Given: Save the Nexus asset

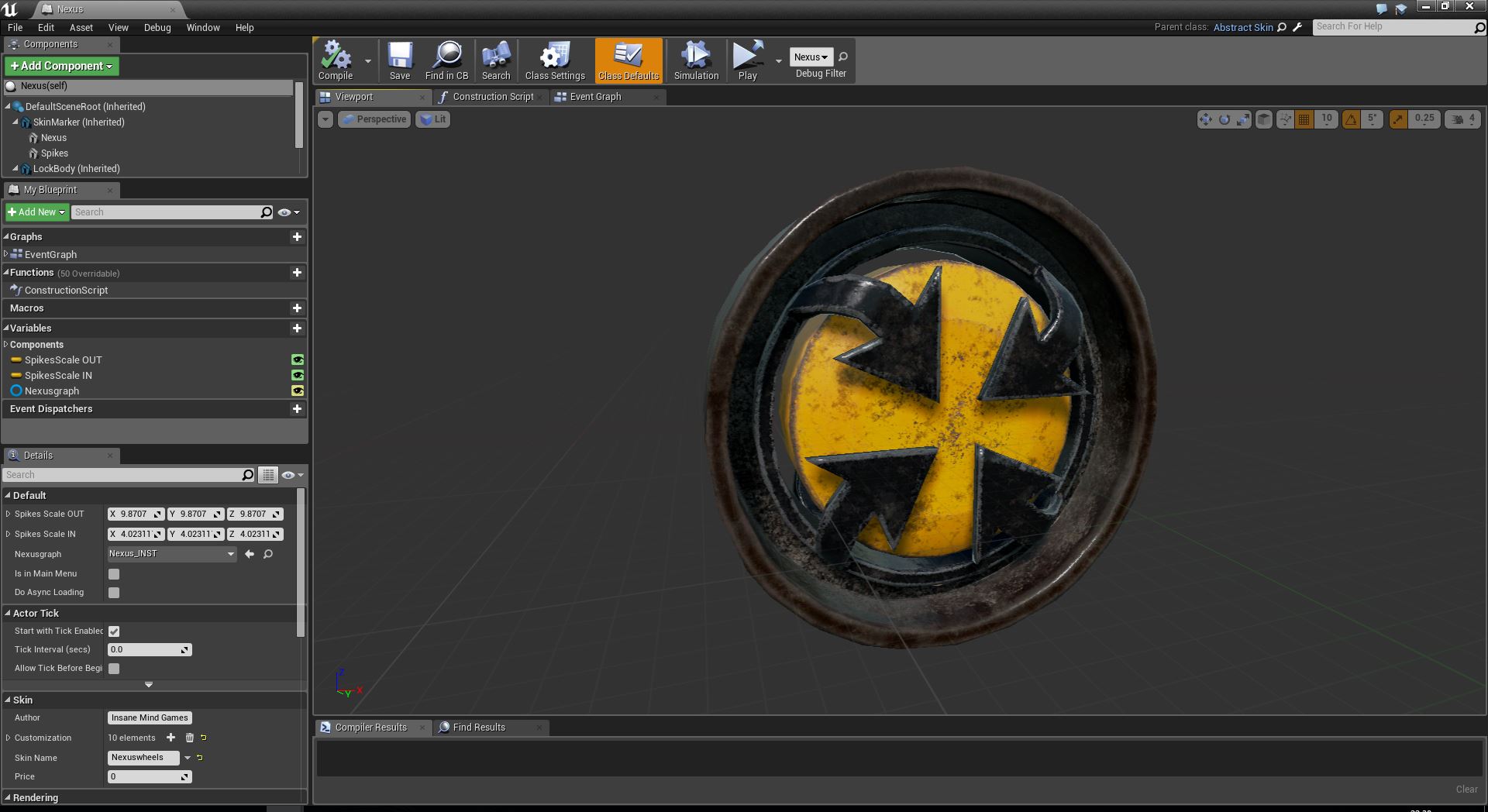Looking at the screenshot, I should pyautogui.click(x=400, y=60).
